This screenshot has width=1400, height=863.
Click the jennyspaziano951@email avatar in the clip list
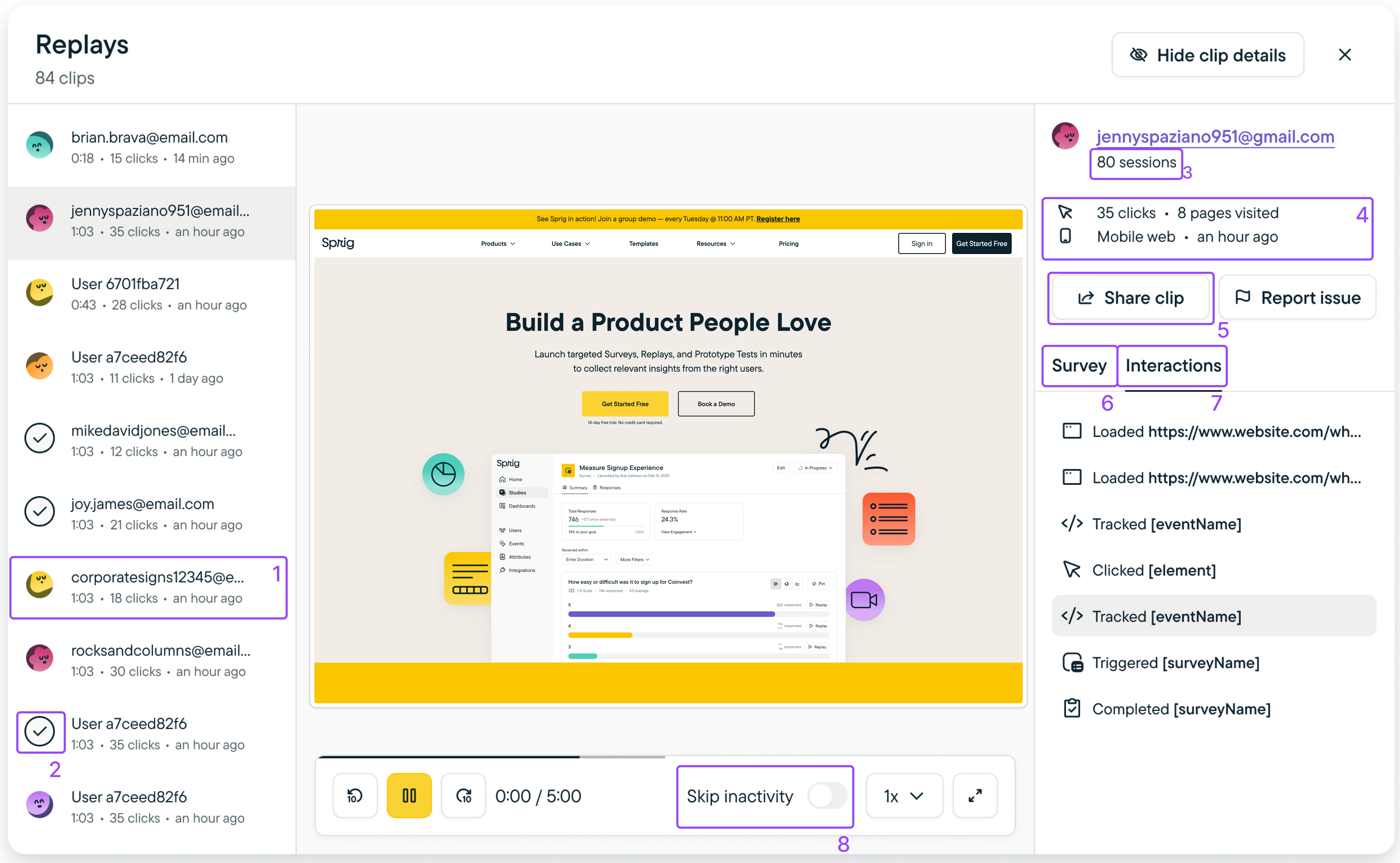pyautogui.click(x=40, y=219)
